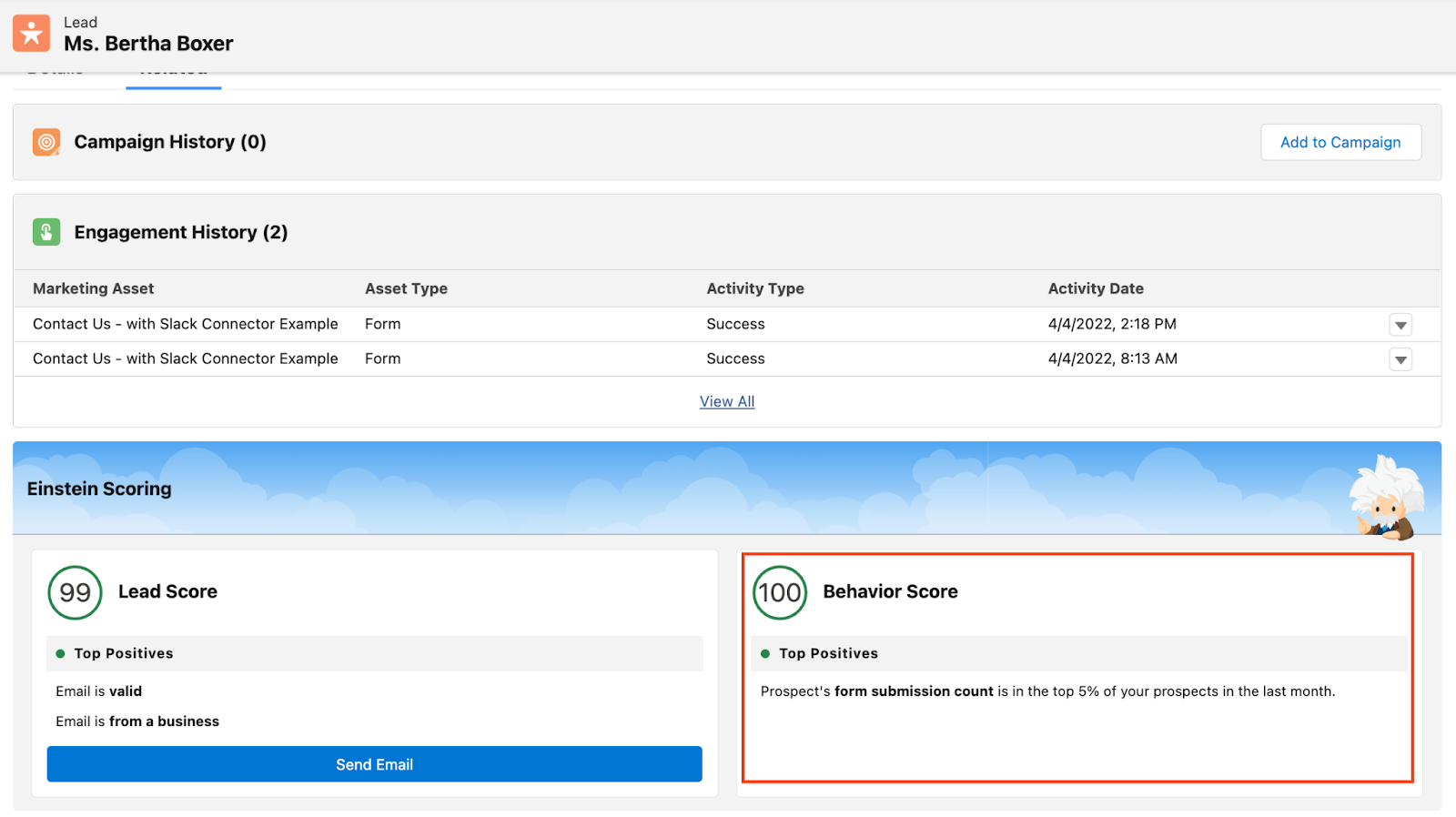The width and height of the screenshot is (1456, 817).
Task: Click the date 4/4/2022, 2:18 PM
Action: tap(1112, 324)
